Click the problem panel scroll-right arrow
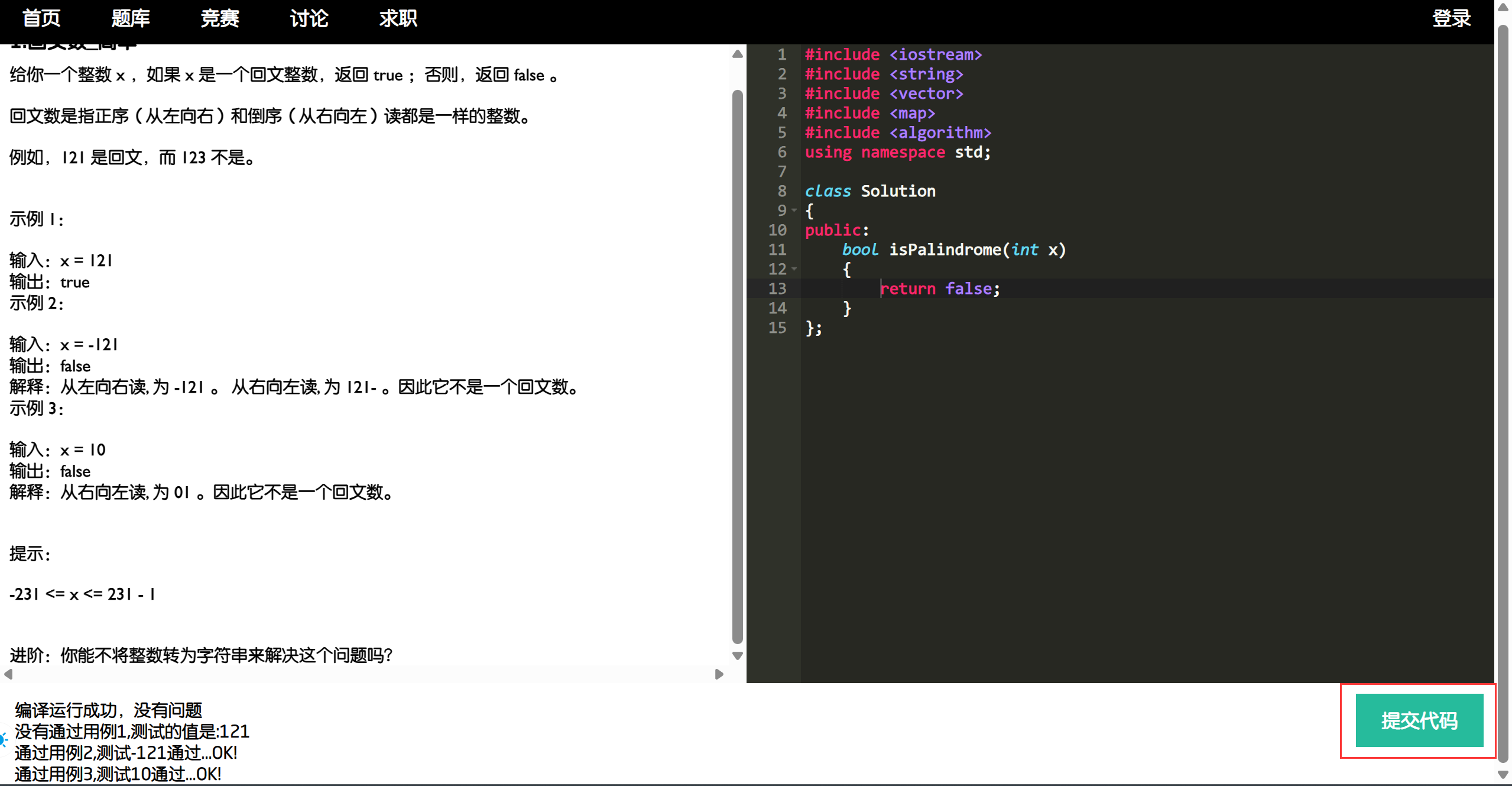1512x786 pixels. pos(719,674)
